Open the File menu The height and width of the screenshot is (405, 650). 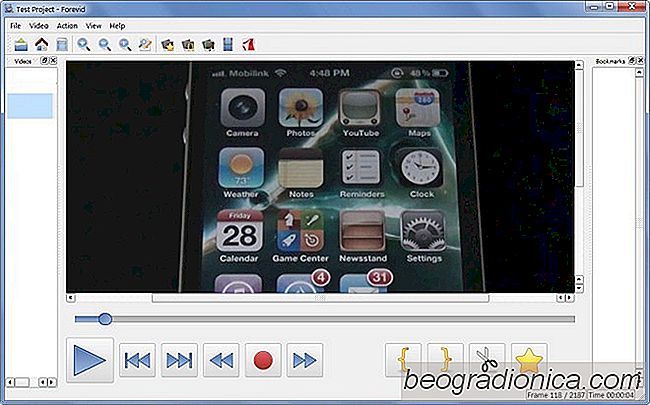(16, 25)
